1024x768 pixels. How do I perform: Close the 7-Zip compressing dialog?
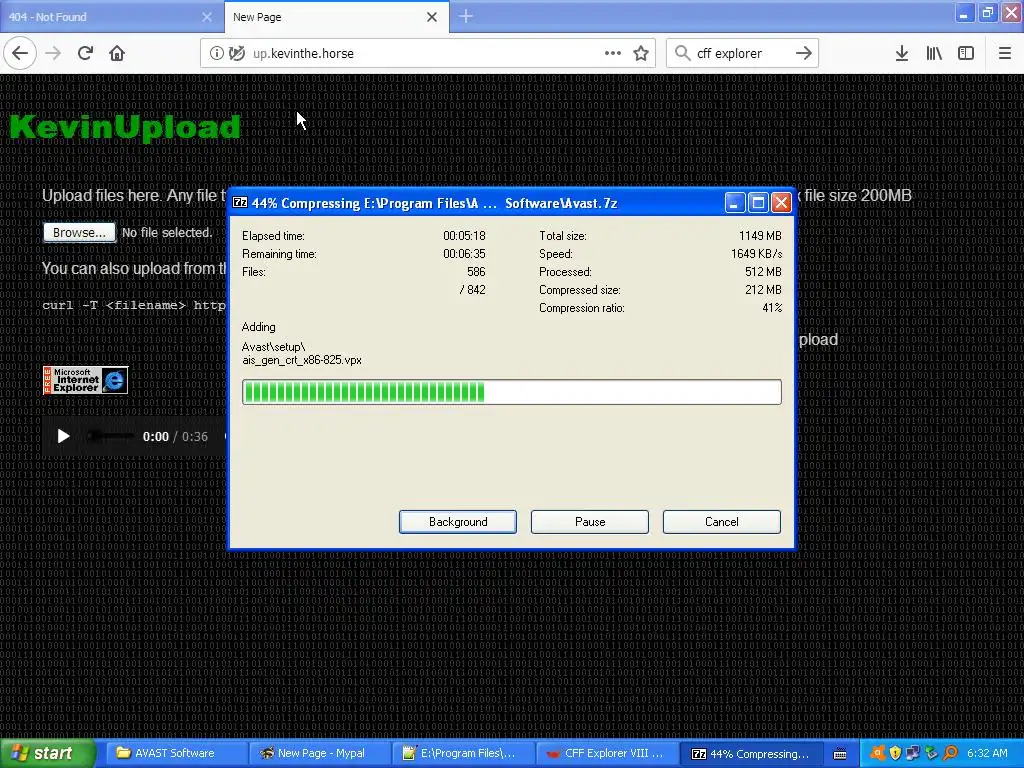pyautogui.click(x=781, y=203)
